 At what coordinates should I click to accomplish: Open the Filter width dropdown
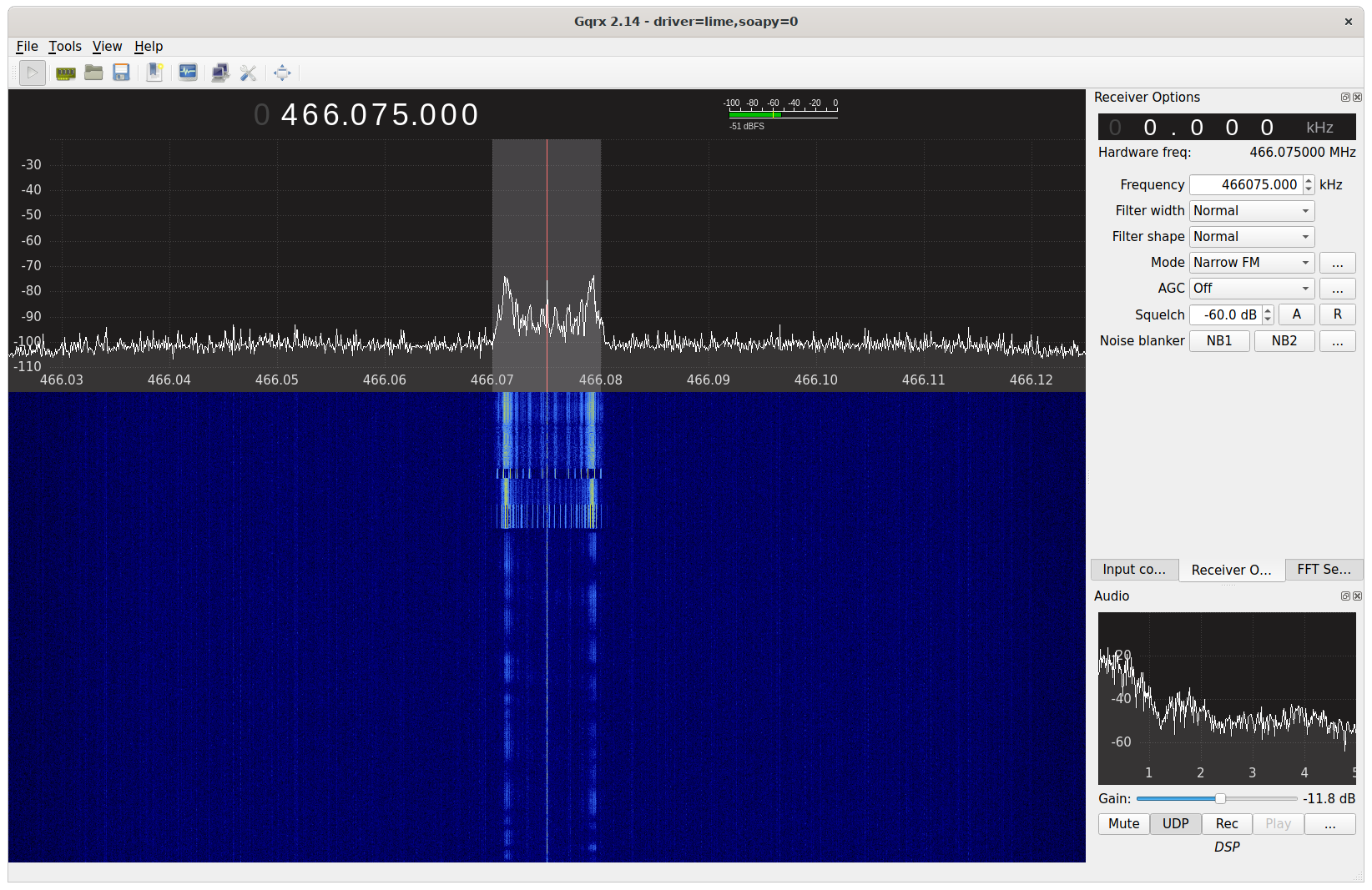[1251, 210]
